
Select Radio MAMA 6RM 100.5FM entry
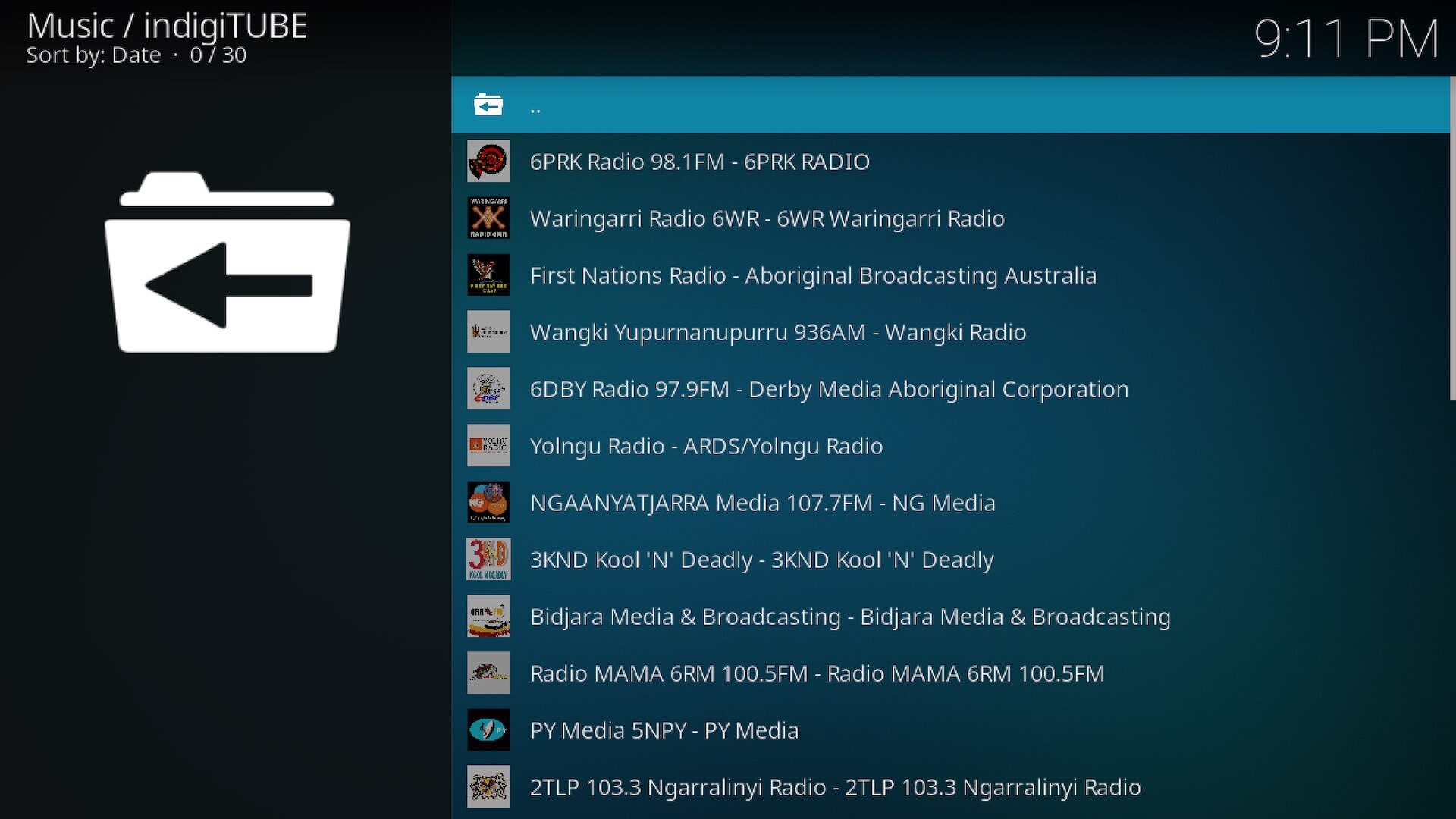coord(817,673)
